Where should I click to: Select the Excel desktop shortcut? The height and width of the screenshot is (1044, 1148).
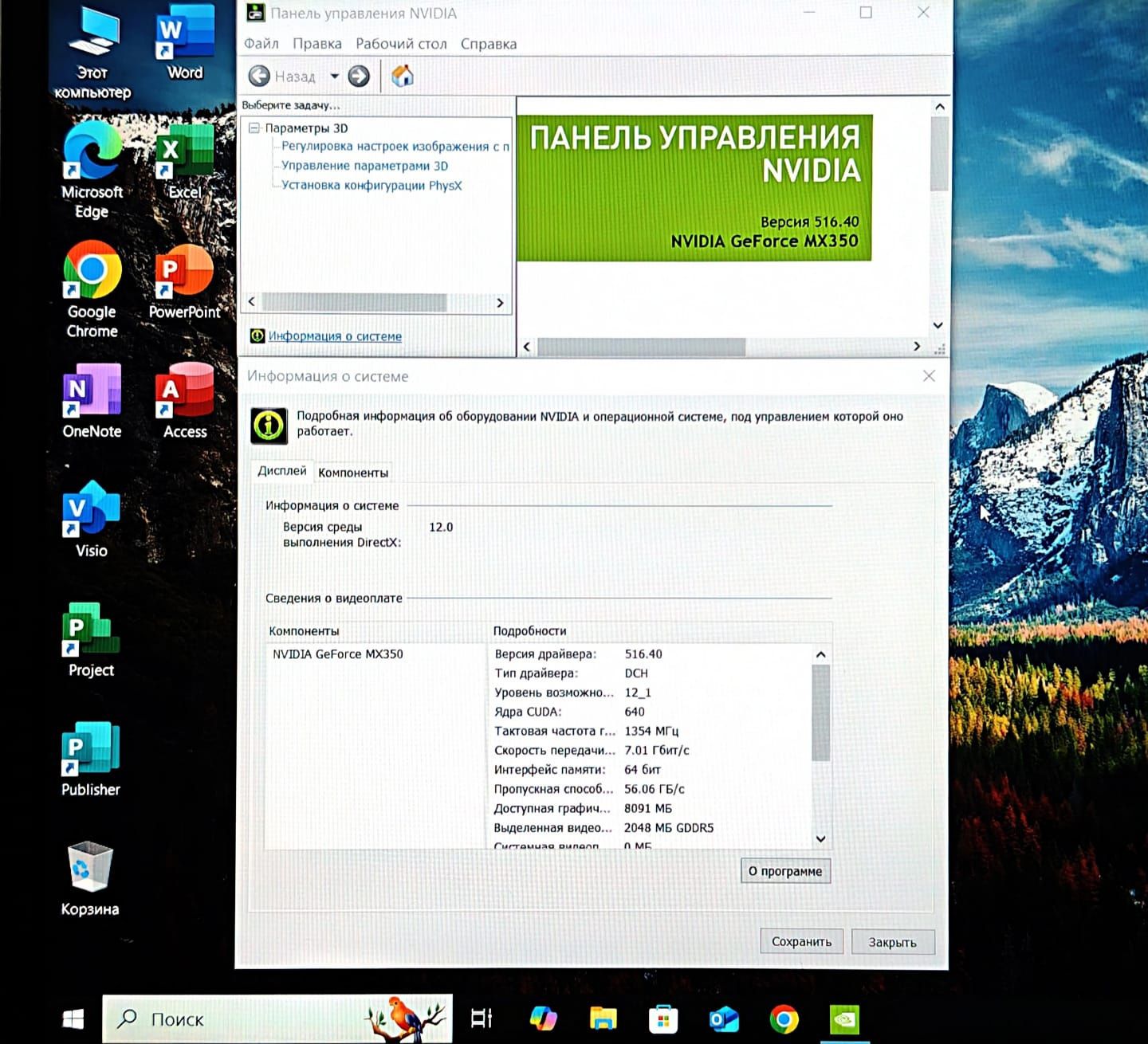[x=185, y=161]
